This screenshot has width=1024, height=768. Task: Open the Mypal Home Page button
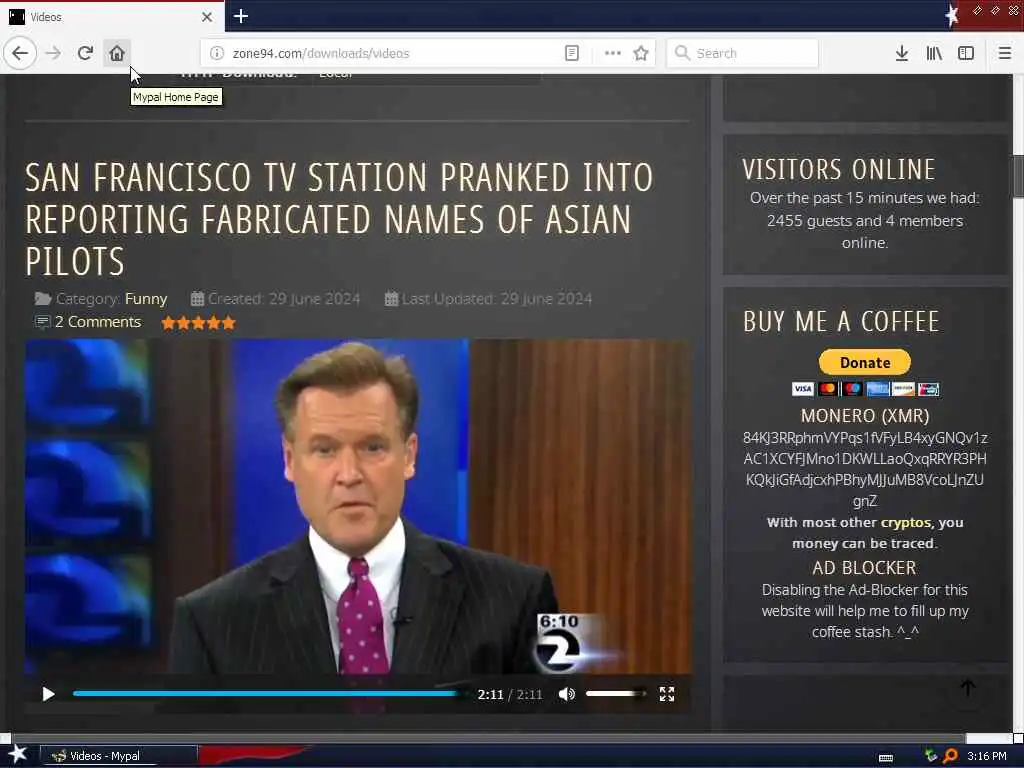pos(117,53)
